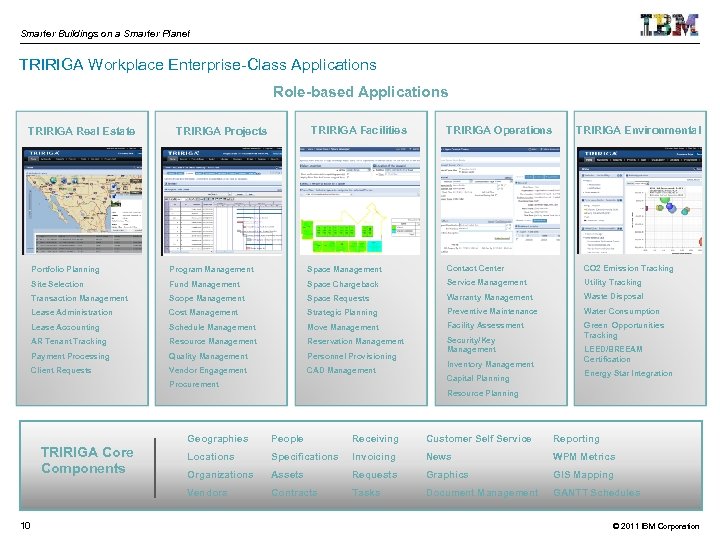Click the 'Role-based Applications' subtitle

[360, 92]
